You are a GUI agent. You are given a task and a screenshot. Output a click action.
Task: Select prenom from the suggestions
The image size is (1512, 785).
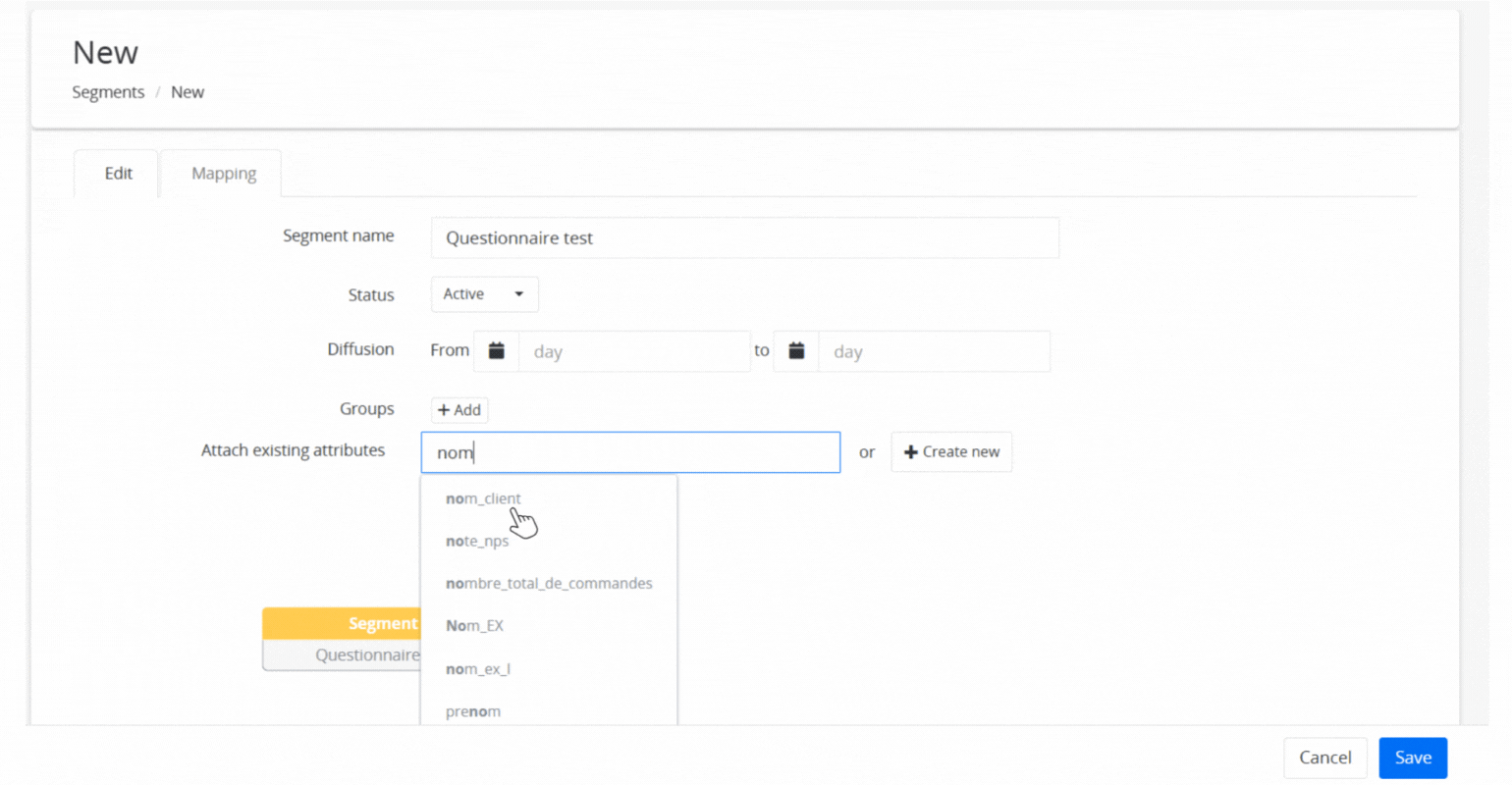tap(472, 711)
